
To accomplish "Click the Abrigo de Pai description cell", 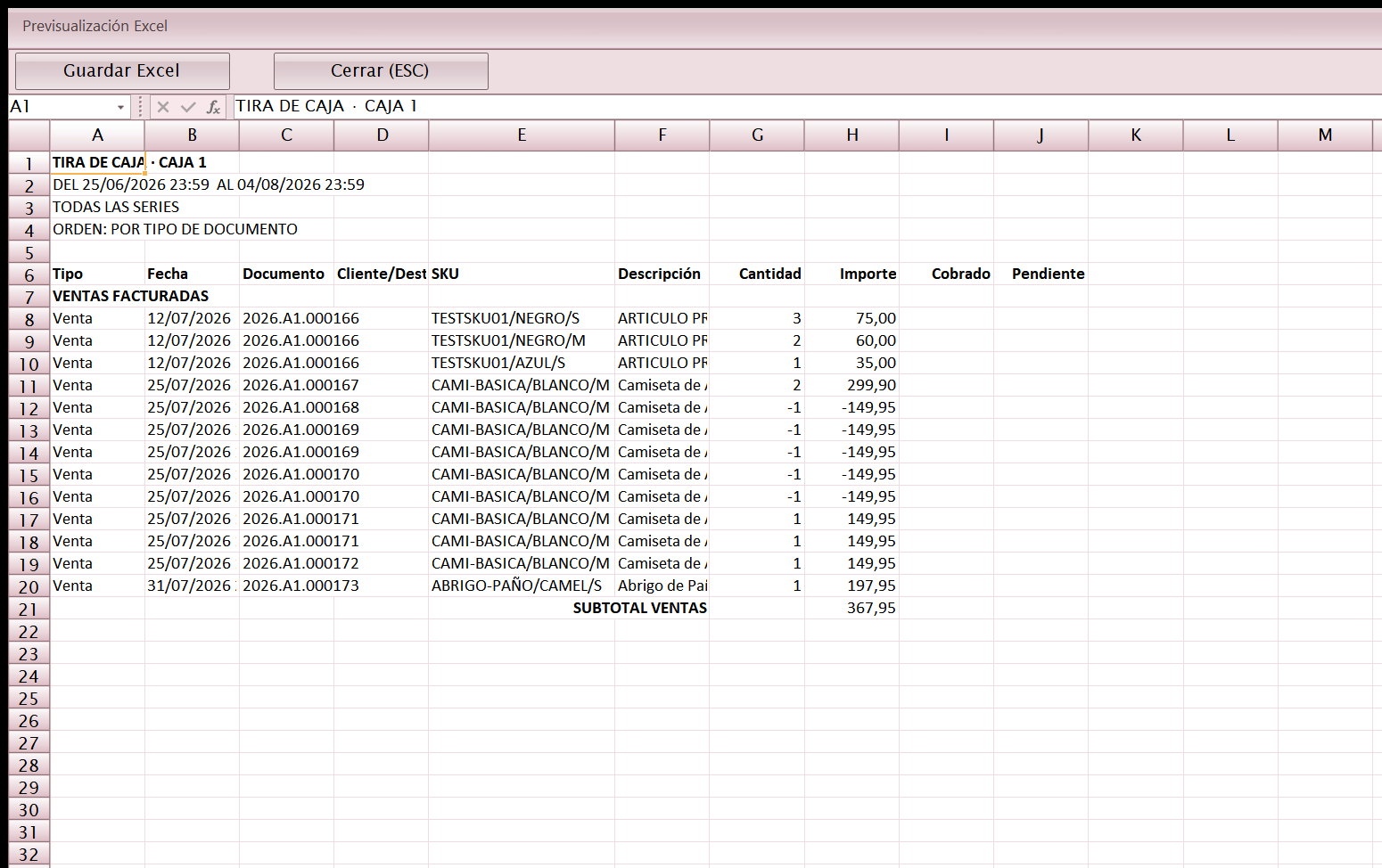I will point(662,585).
